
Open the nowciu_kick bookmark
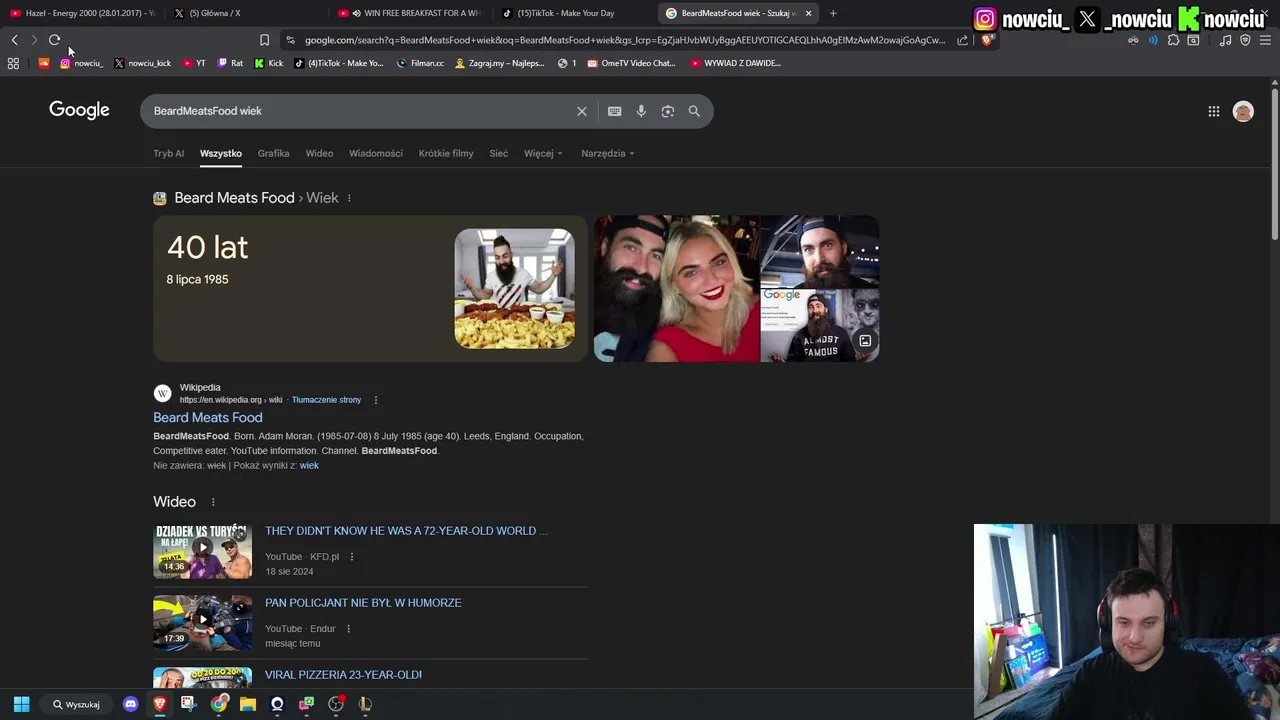[x=142, y=63]
